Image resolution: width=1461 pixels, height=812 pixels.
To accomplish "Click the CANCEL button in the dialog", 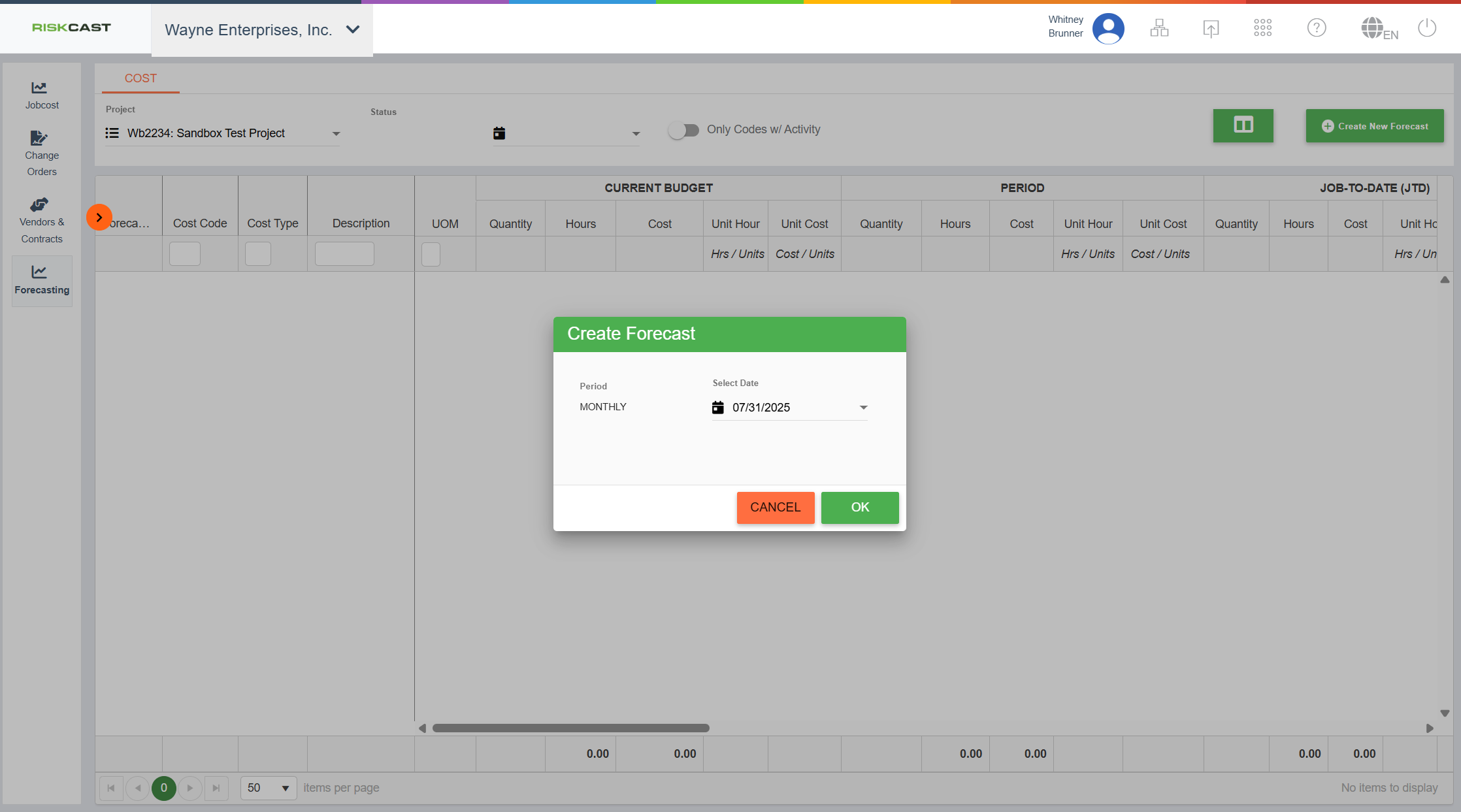I will 775,508.
